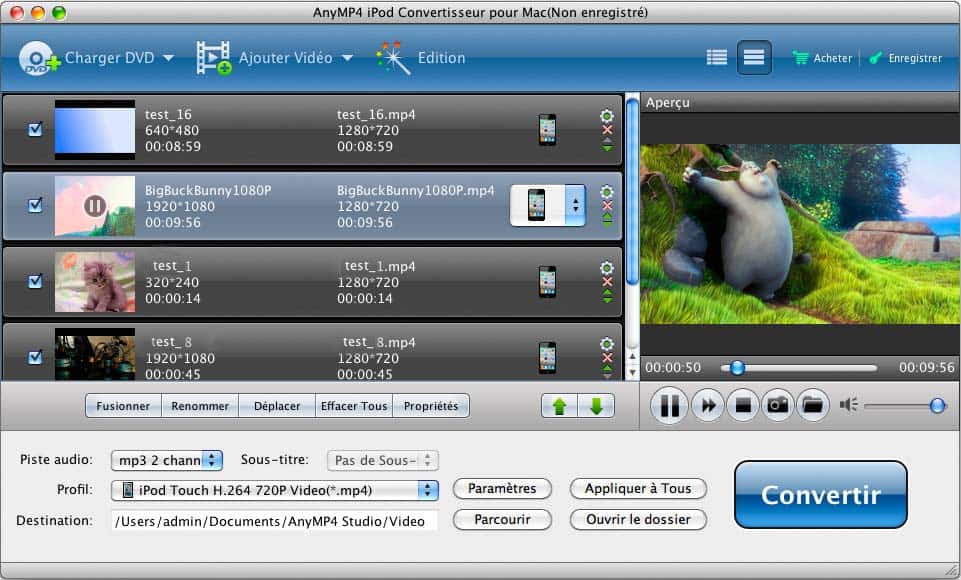Click the Effacer Tous button
The width and height of the screenshot is (961, 580).
tap(354, 406)
